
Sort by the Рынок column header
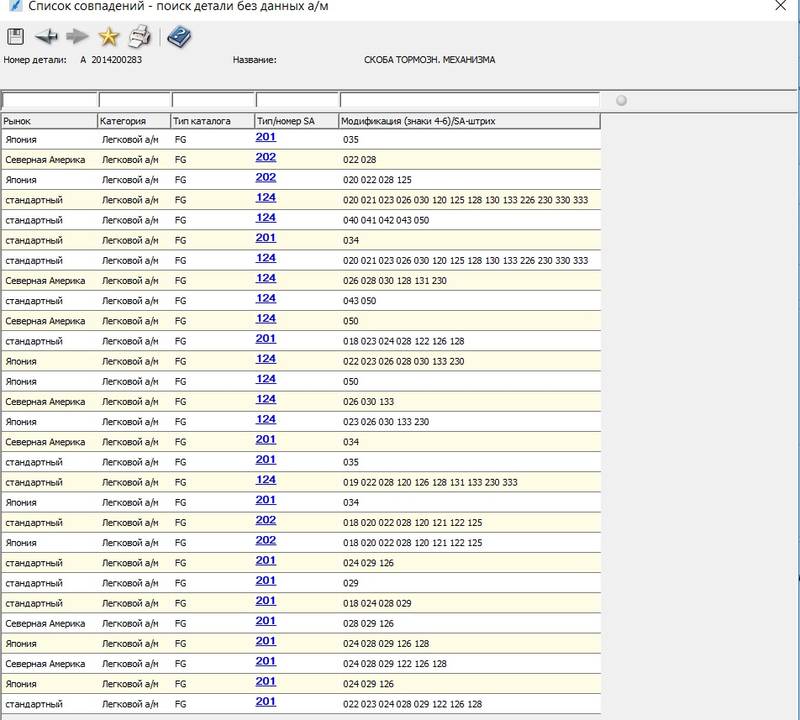click(48, 121)
